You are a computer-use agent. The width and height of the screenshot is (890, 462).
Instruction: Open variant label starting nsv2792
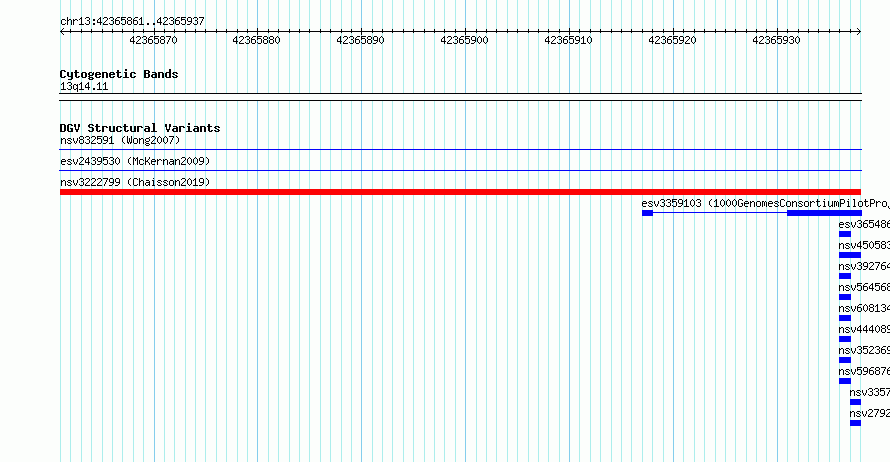pyautogui.click(x=870, y=413)
